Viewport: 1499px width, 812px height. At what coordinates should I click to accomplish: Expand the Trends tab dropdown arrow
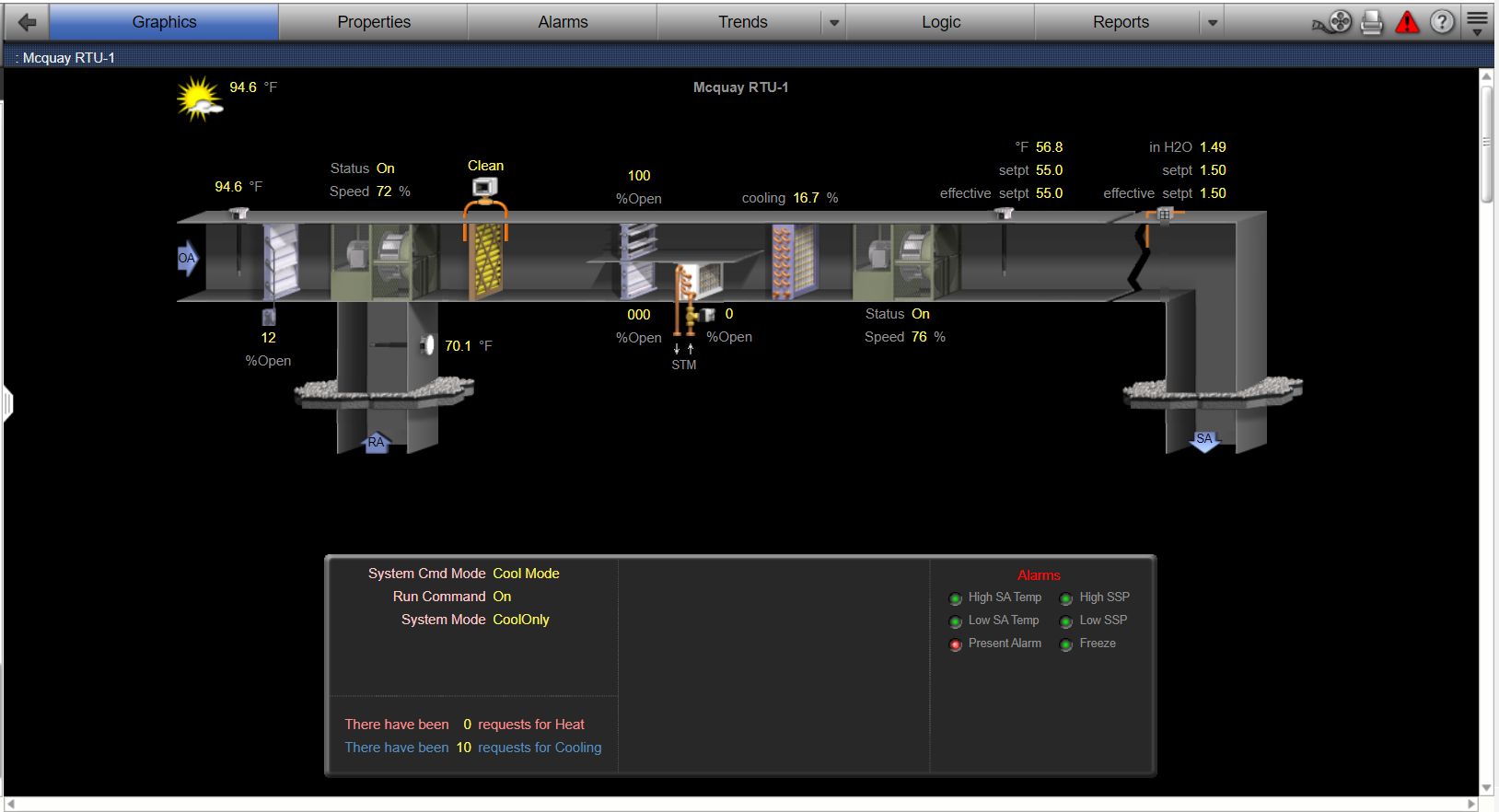click(833, 22)
